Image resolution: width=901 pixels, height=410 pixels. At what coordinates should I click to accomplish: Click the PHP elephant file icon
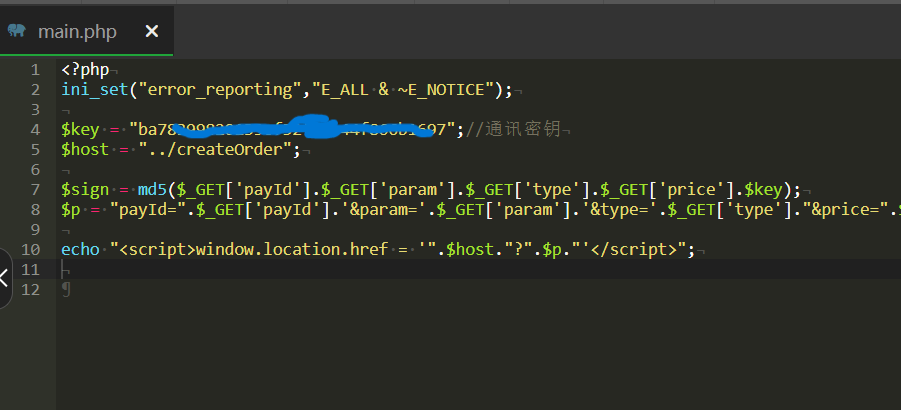(17, 31)
